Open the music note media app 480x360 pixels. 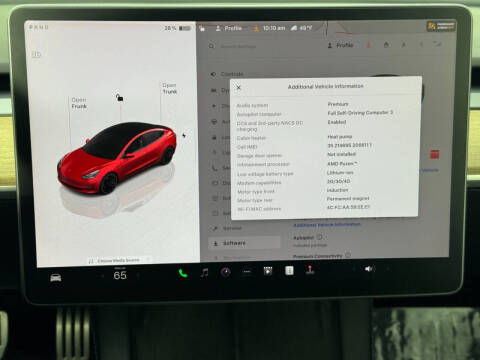[205, 273]
